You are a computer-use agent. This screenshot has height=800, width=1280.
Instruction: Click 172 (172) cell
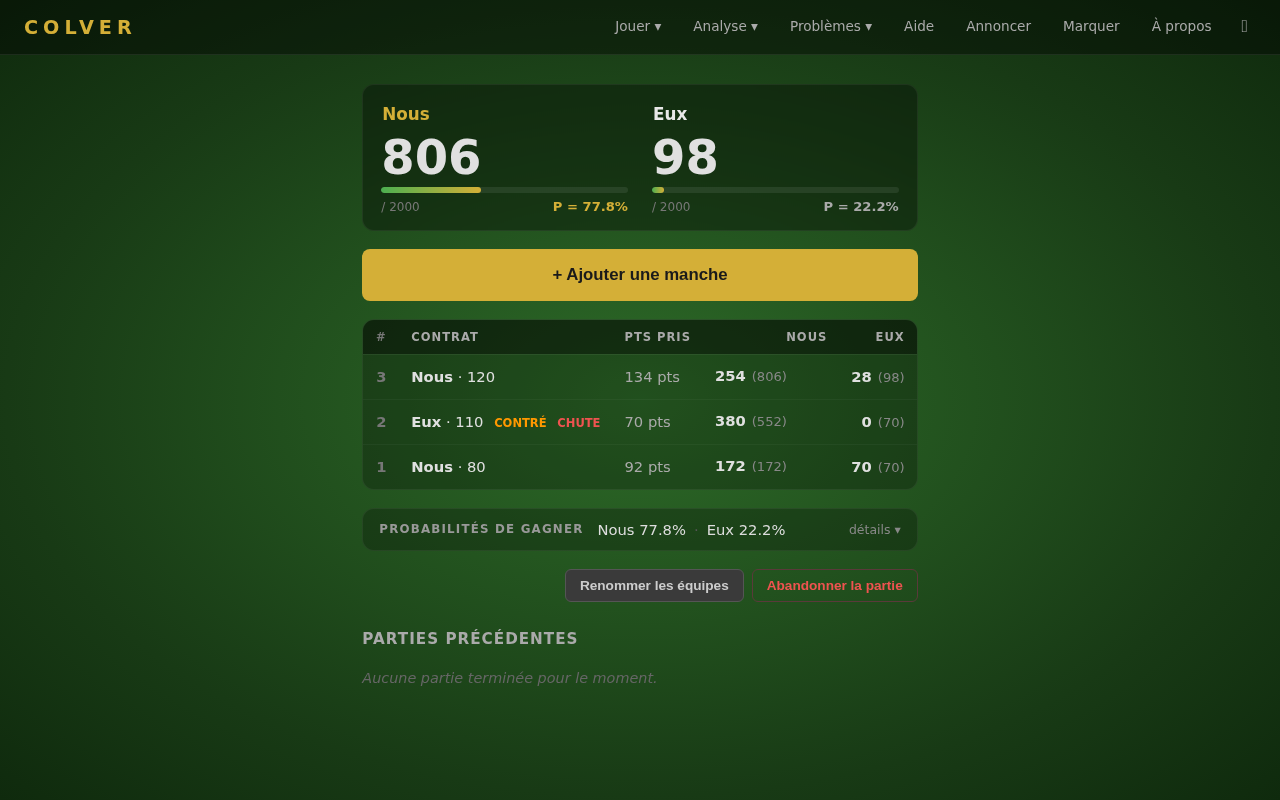(751, 467)
